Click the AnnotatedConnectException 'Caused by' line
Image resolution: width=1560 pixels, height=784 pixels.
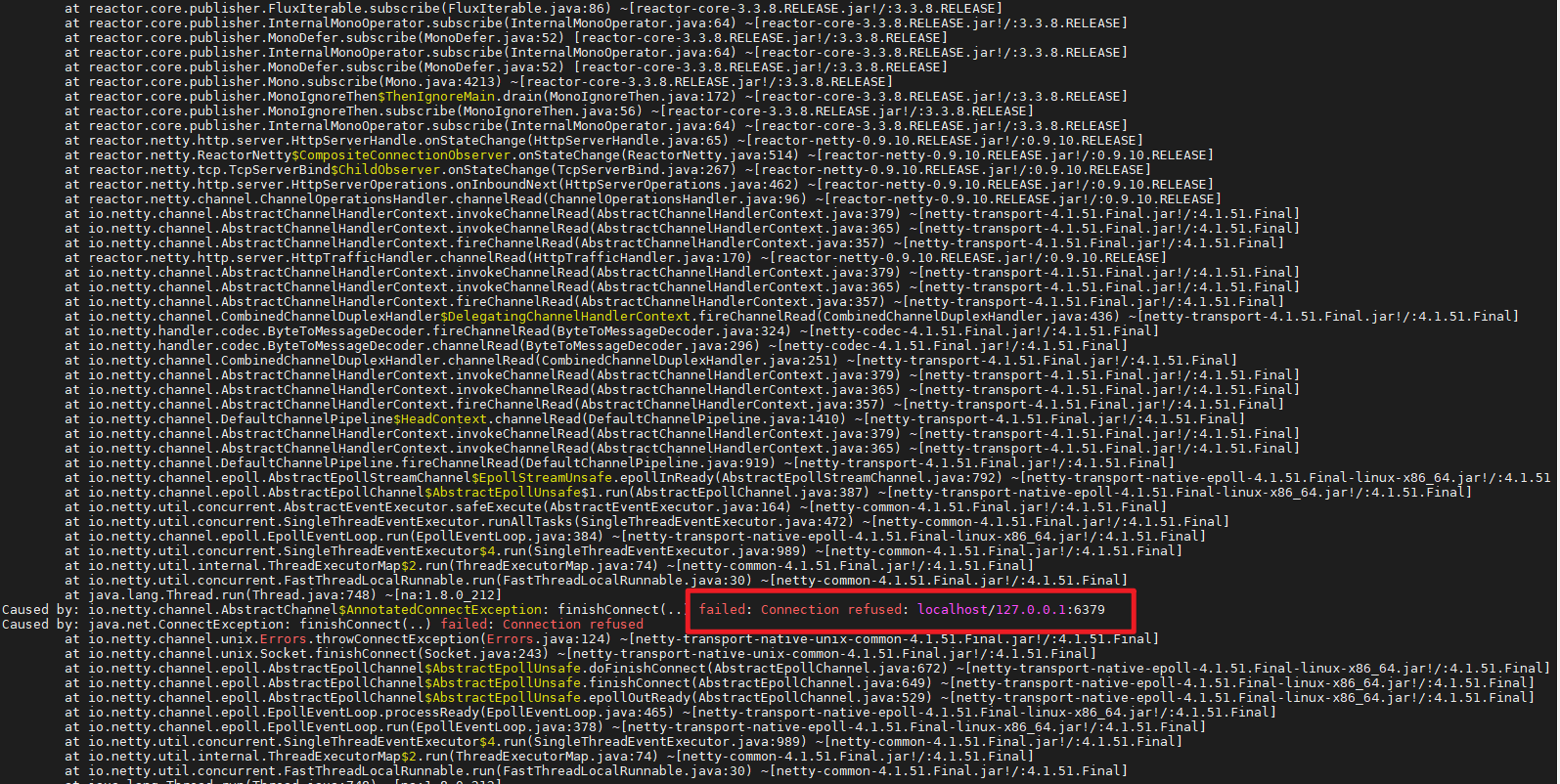tap(554, 609)
